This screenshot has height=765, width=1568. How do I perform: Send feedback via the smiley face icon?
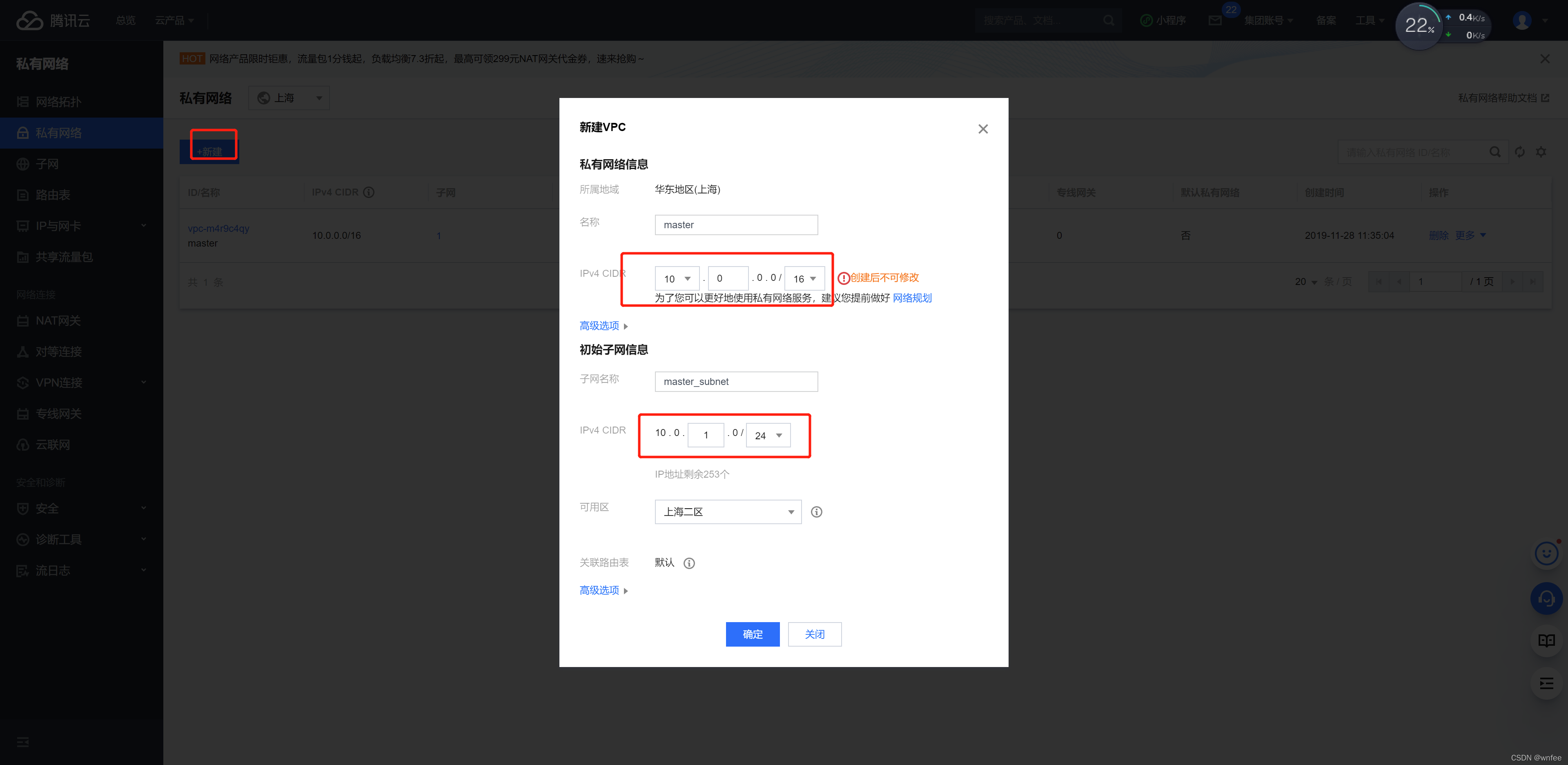coord(1547,553)
